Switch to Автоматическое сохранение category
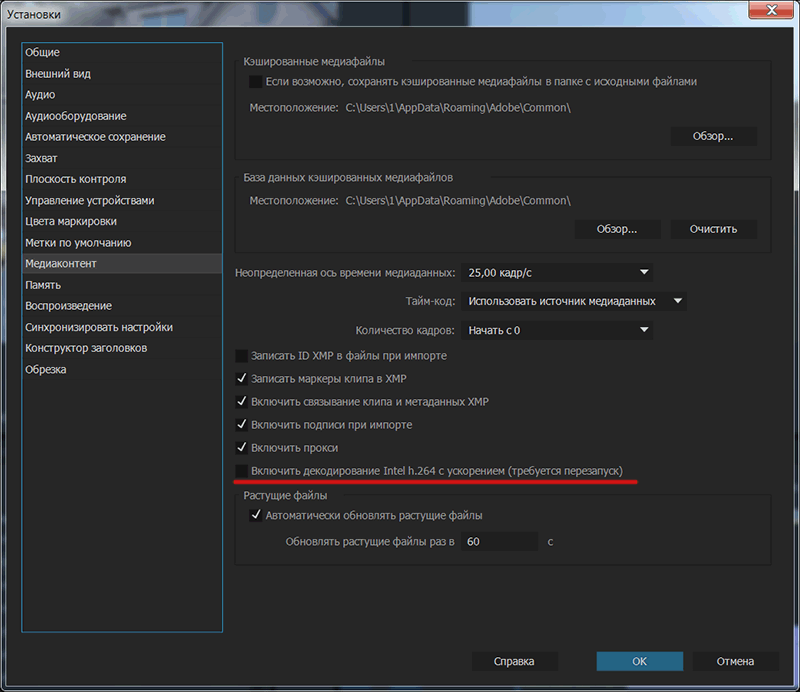 (x=95, y=137)
